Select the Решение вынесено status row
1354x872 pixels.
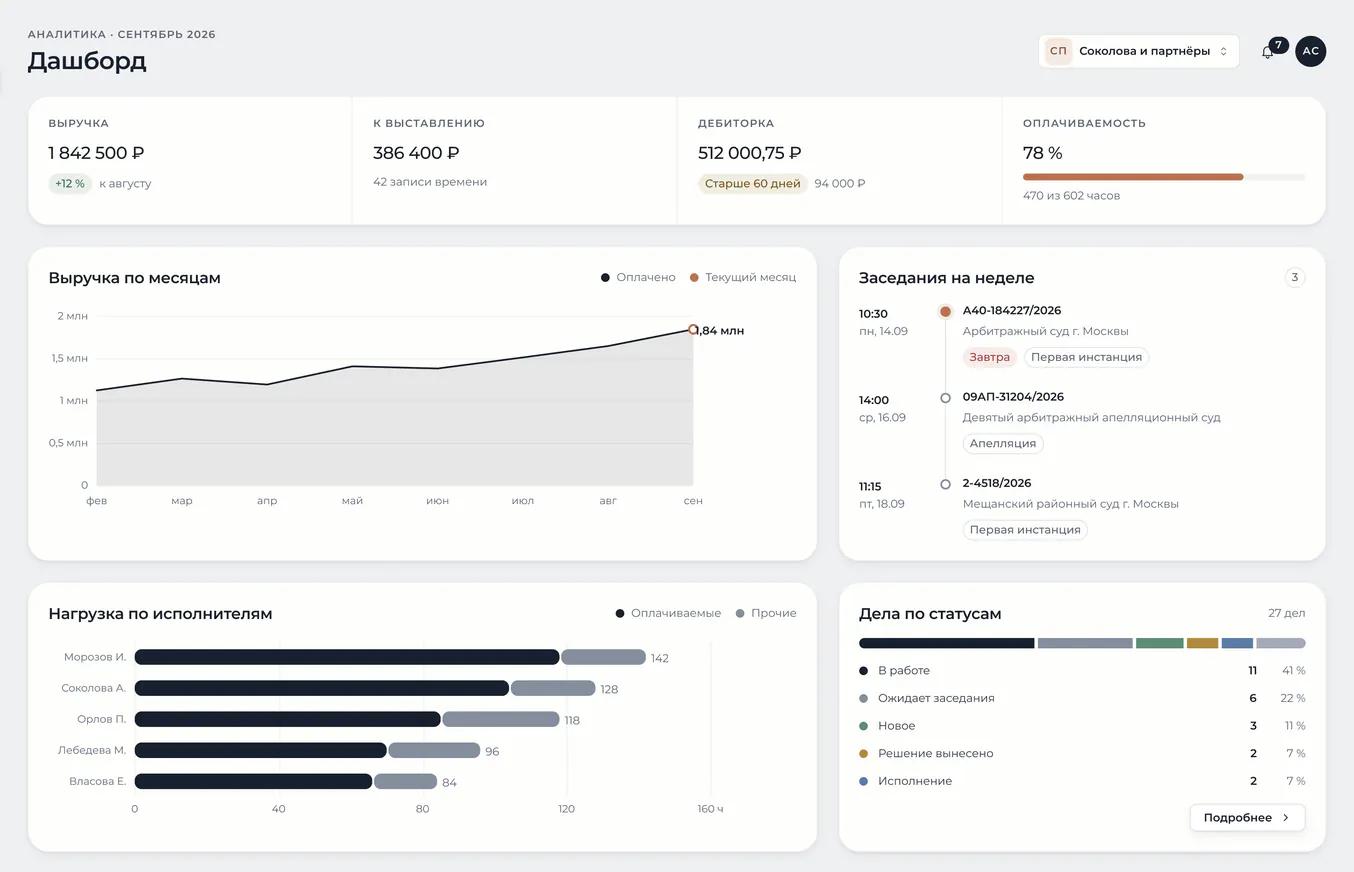tap(1082, 753)
